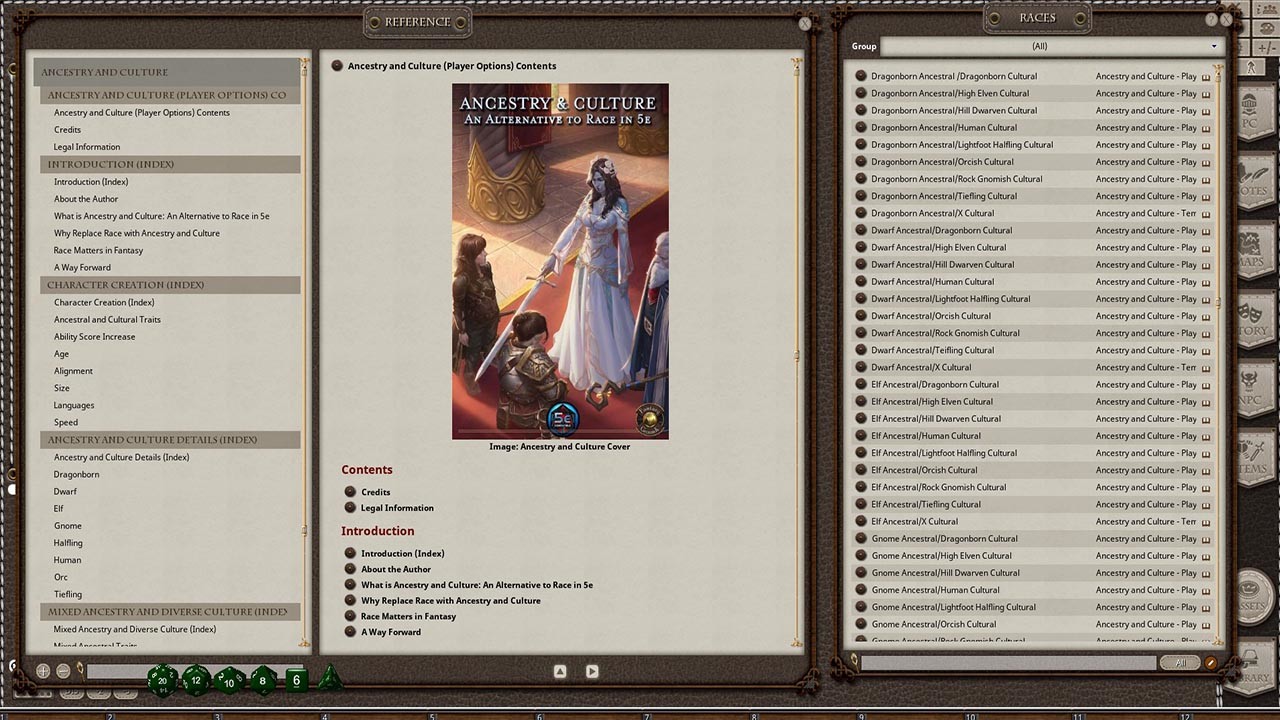The width and height of the screenshot is (1280, 720).
Task: Toggle the All filter in the Races search bar
Action: pos(1181,662)
